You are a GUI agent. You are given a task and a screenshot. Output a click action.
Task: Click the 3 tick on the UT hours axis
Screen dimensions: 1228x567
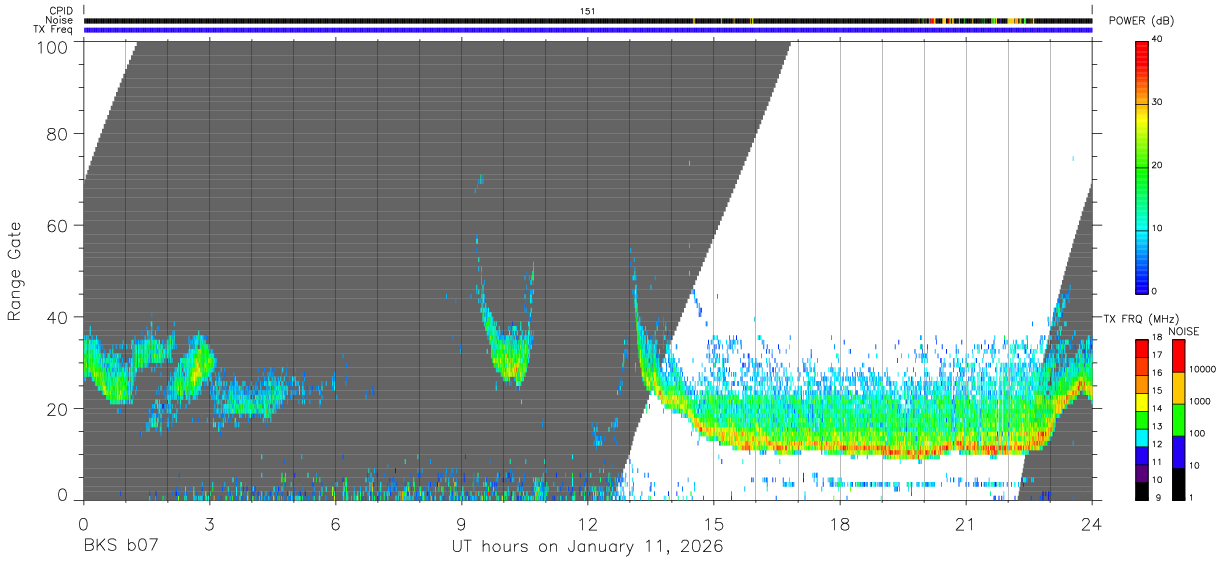pos(209,524)
